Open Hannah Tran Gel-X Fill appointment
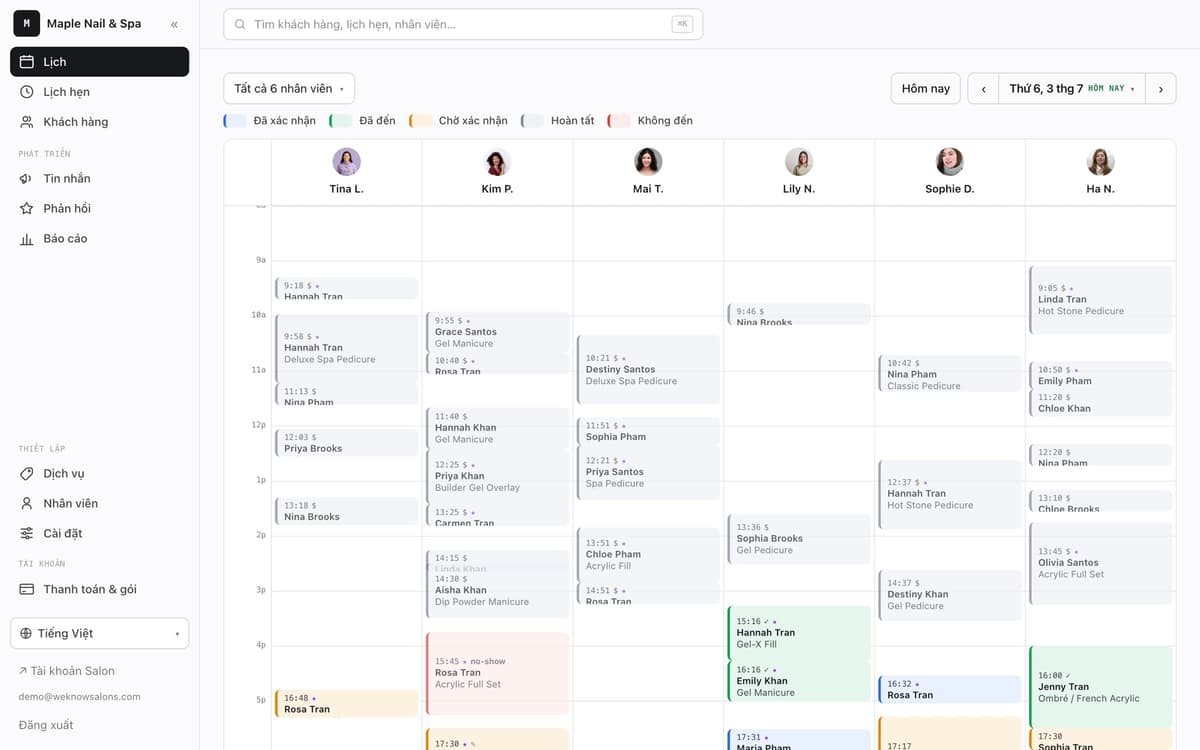 (799, 632)
